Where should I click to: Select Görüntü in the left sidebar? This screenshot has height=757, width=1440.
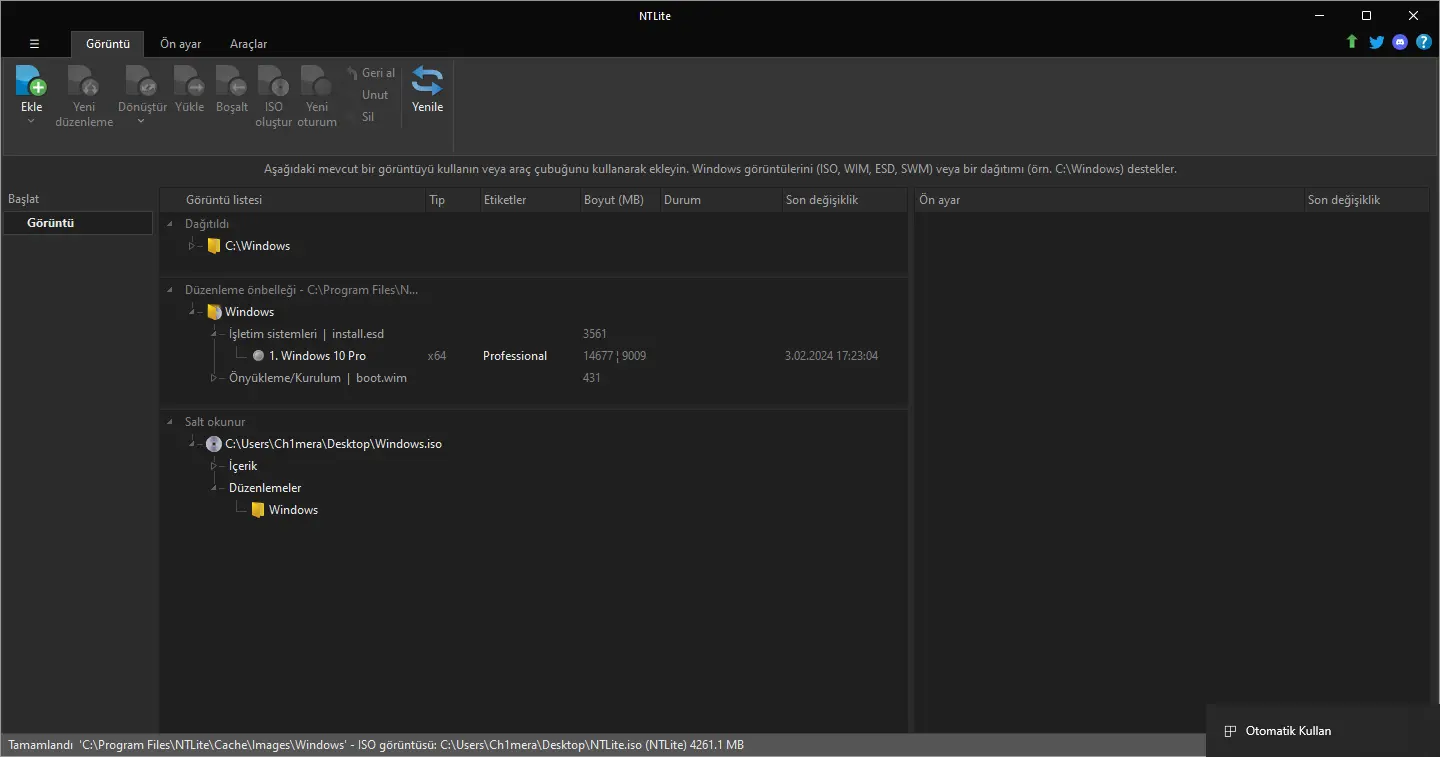click(x=78, y=223)
